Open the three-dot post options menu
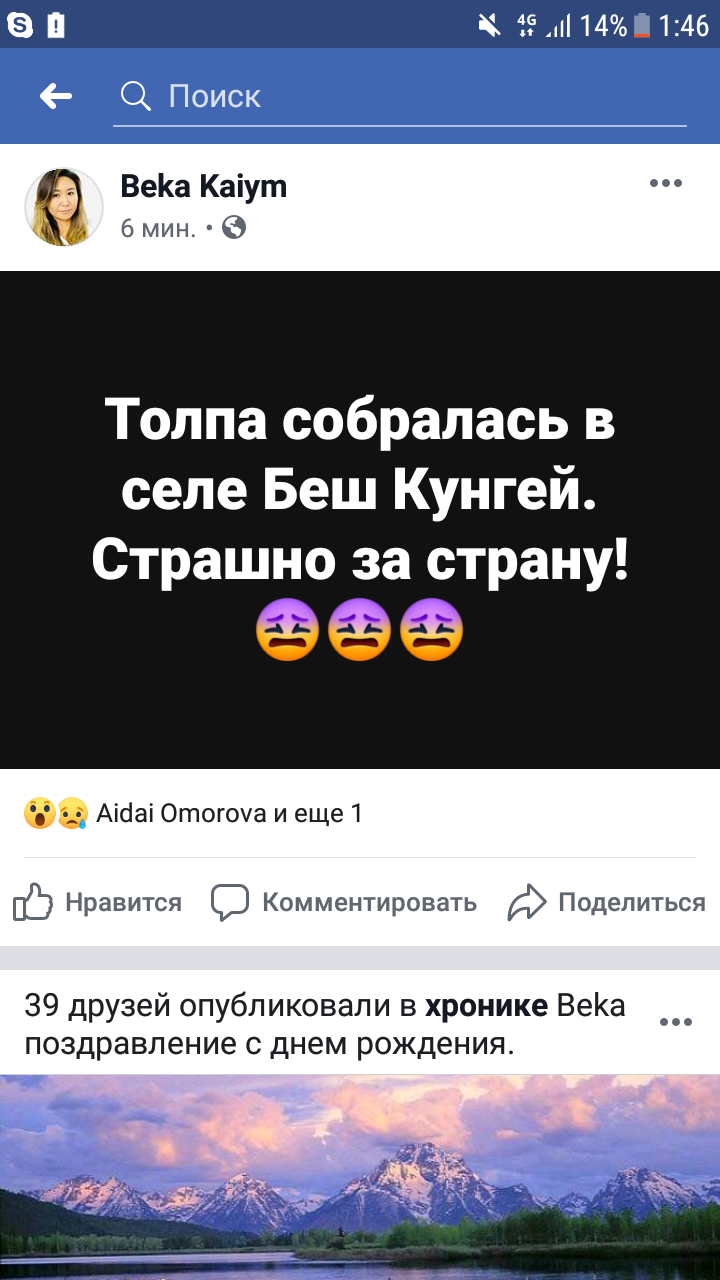 pyautogui.click(x=666, y=183)
